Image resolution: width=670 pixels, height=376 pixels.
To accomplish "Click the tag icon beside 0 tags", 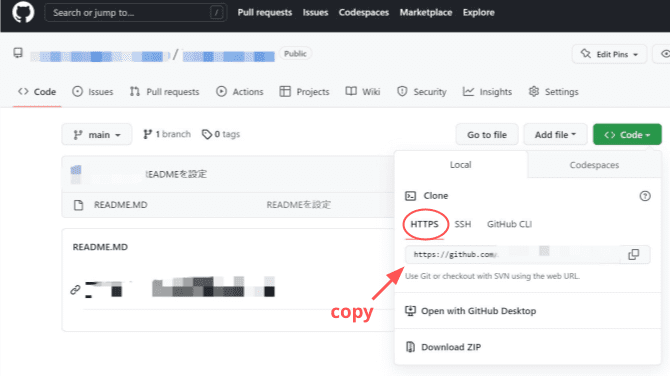I will pos(207,135).
